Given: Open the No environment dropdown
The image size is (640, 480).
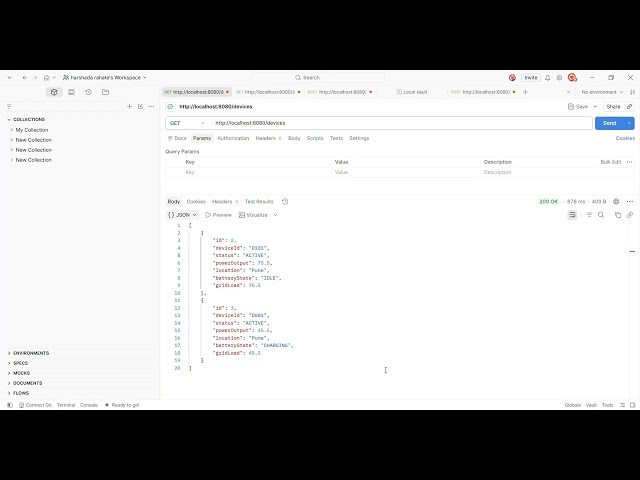Looking at the screenshot, I should click(602, 92).
